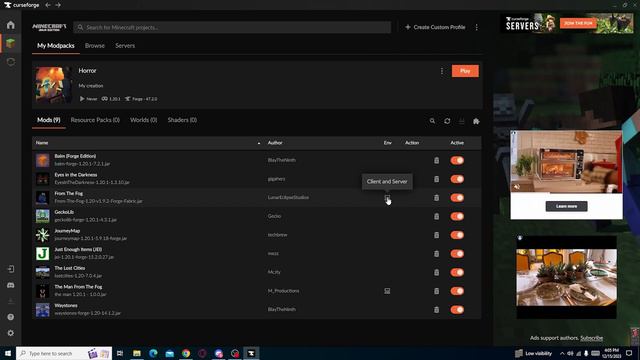Viewport: 640px width, 360px height.
Task: Click the Subscribe link
Action: [591, 338]
